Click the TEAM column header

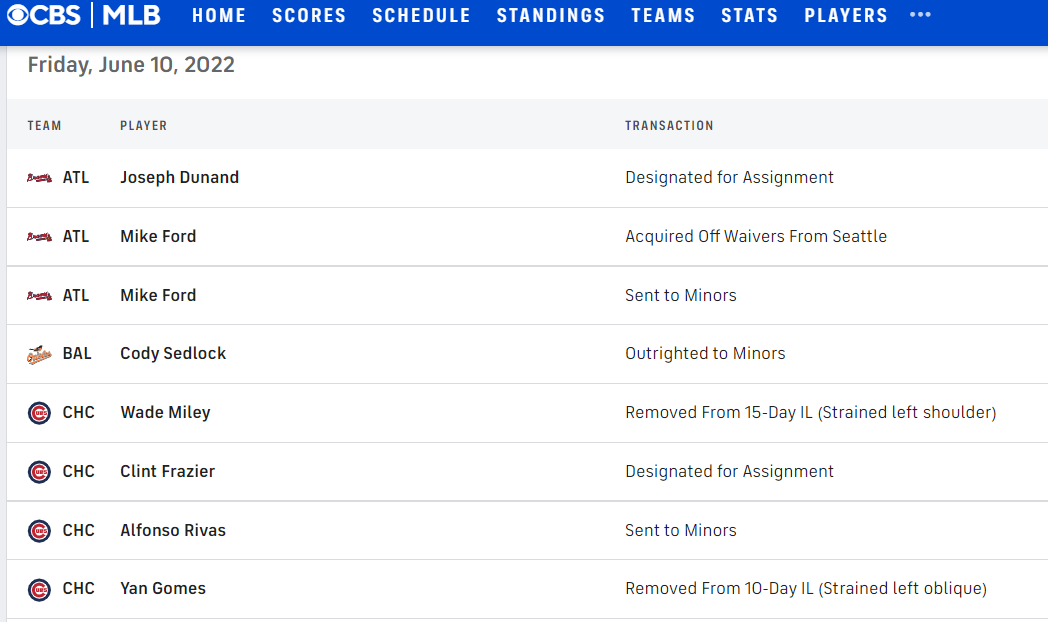pos(44,126)
